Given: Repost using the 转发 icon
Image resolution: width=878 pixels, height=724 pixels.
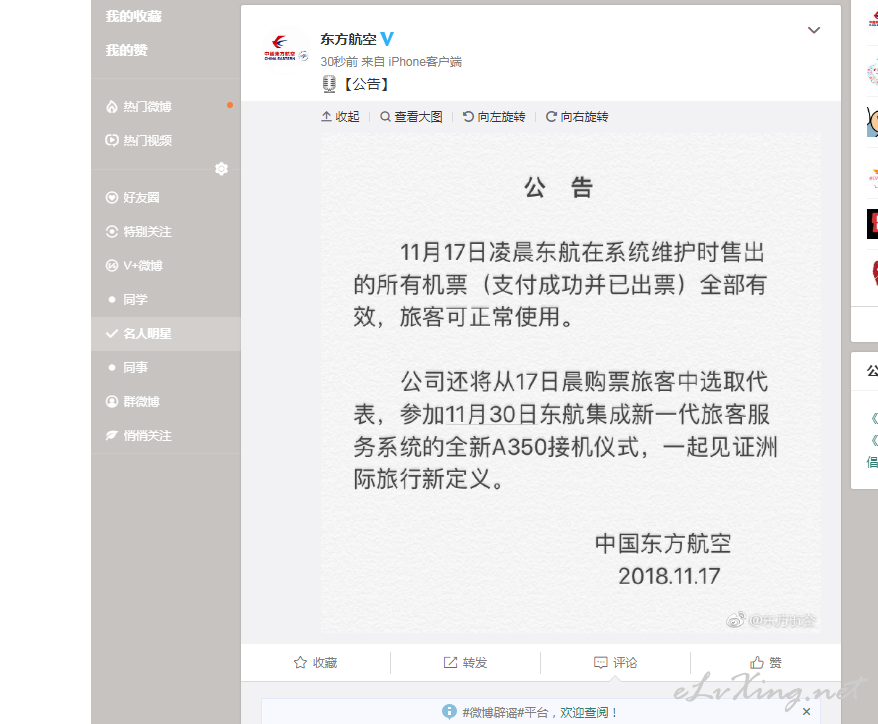Looking at the screenshot, I should click(x=465, y=663).
